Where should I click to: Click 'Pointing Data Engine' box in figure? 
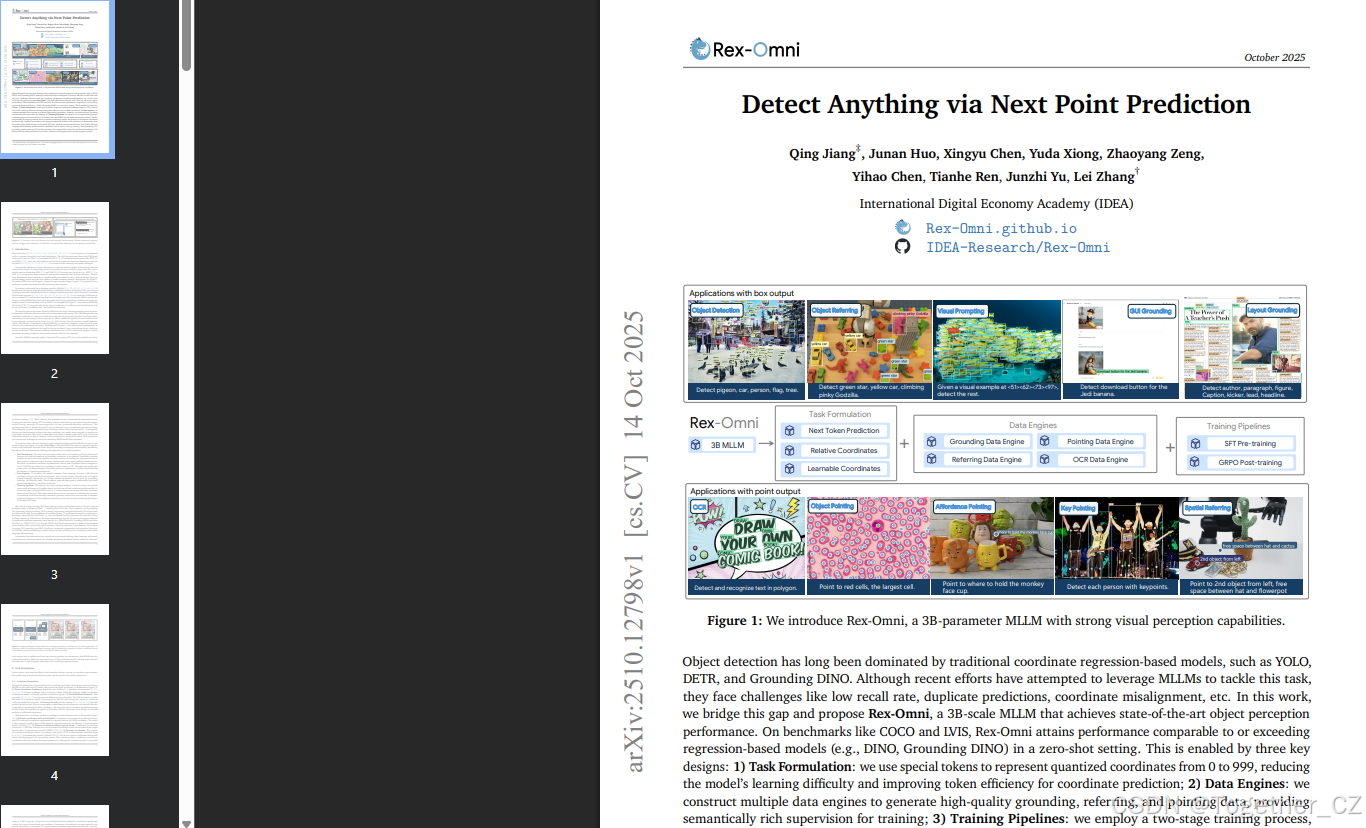(1091, 441)
